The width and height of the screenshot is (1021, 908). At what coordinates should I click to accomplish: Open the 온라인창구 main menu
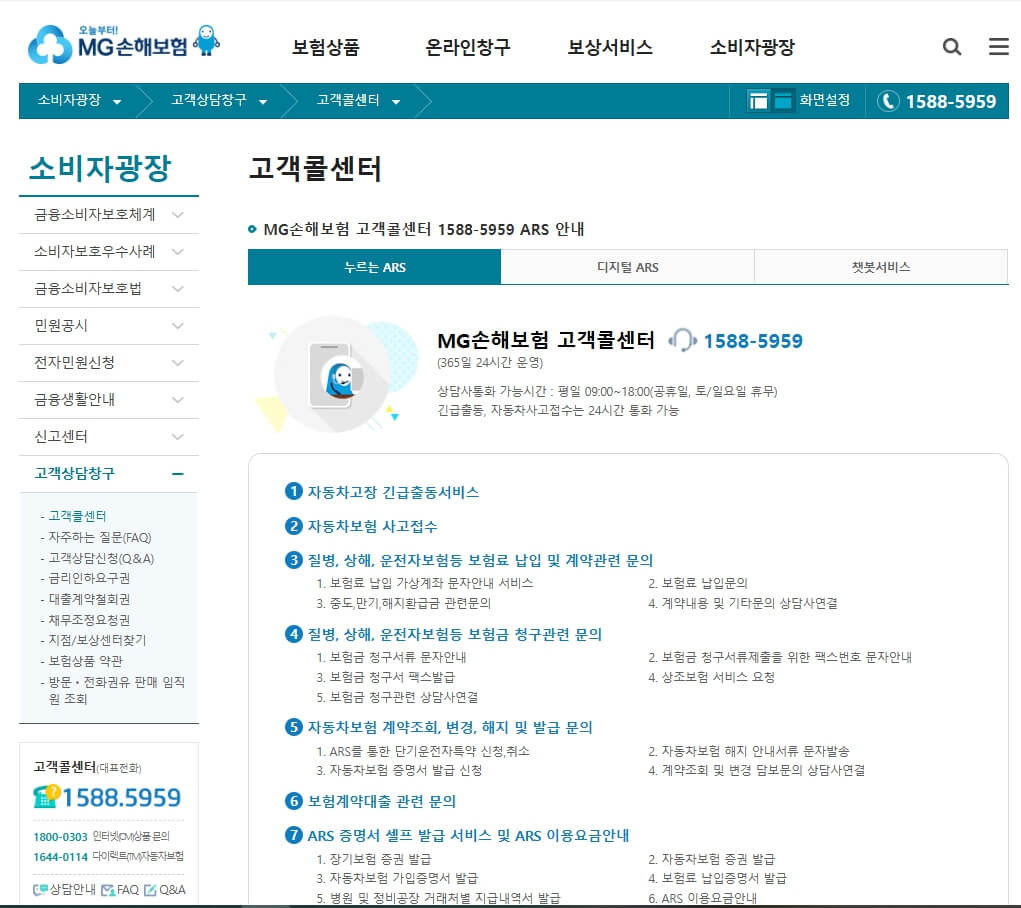coord(468,47)
